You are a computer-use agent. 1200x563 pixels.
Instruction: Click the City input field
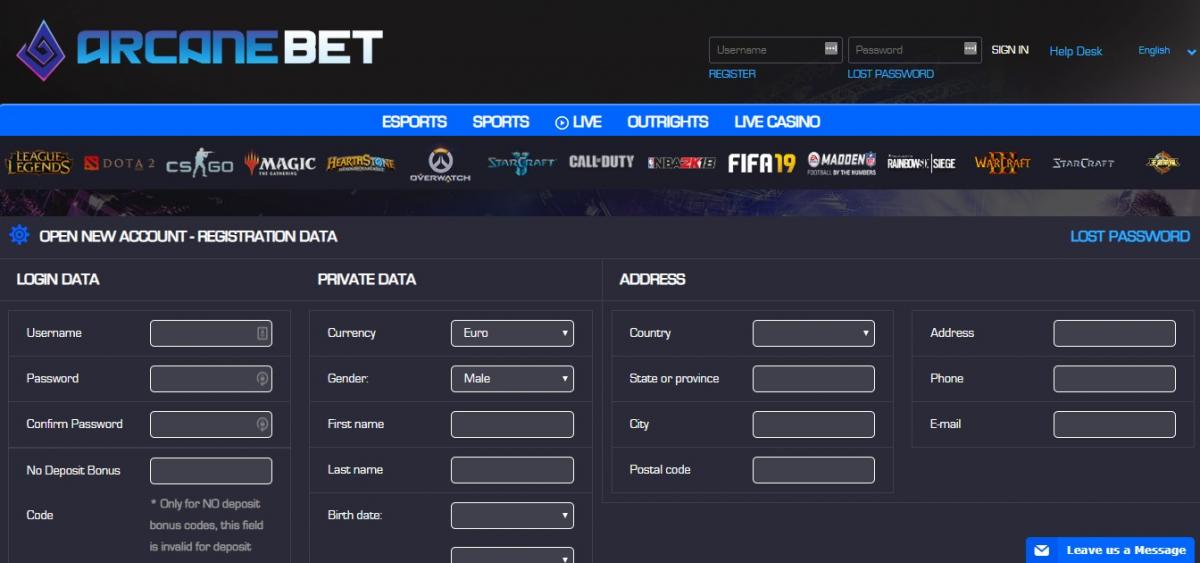(x=813, y=424)
